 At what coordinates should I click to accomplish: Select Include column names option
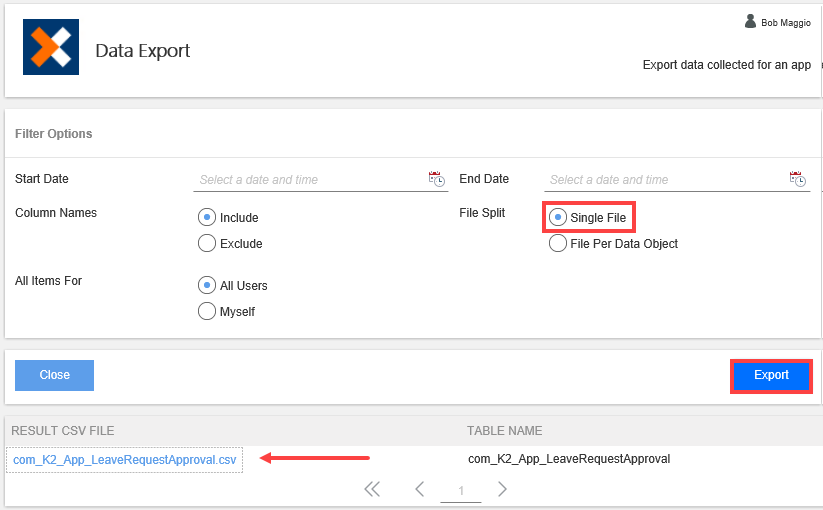click(207, 217)
